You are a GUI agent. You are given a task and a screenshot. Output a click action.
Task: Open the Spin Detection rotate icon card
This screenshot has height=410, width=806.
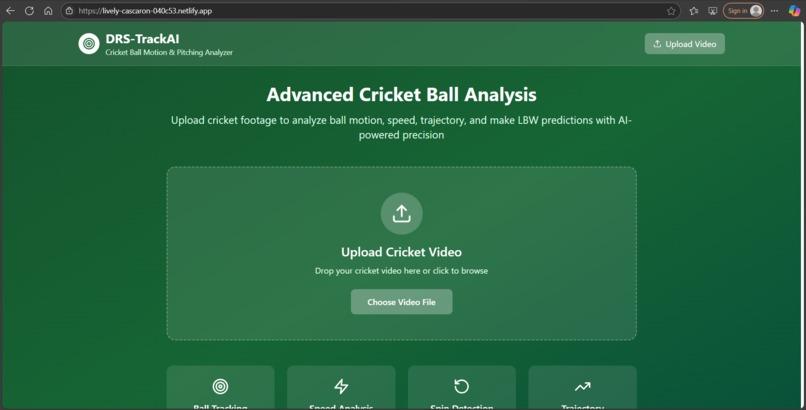[462, 388]
